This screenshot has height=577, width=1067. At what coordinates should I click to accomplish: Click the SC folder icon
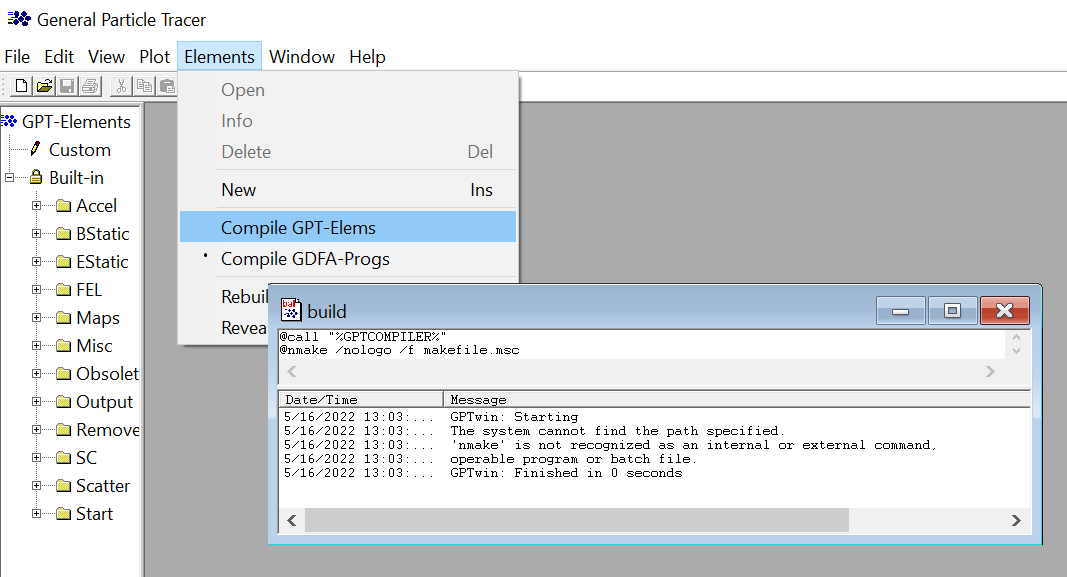click(x=63, y=457)
